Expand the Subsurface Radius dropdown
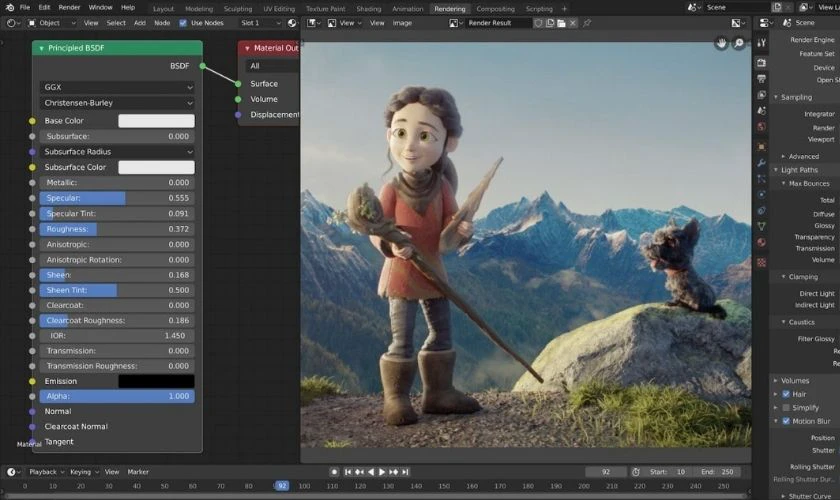Viewport: 840px width, 500px height. [117, 152]
